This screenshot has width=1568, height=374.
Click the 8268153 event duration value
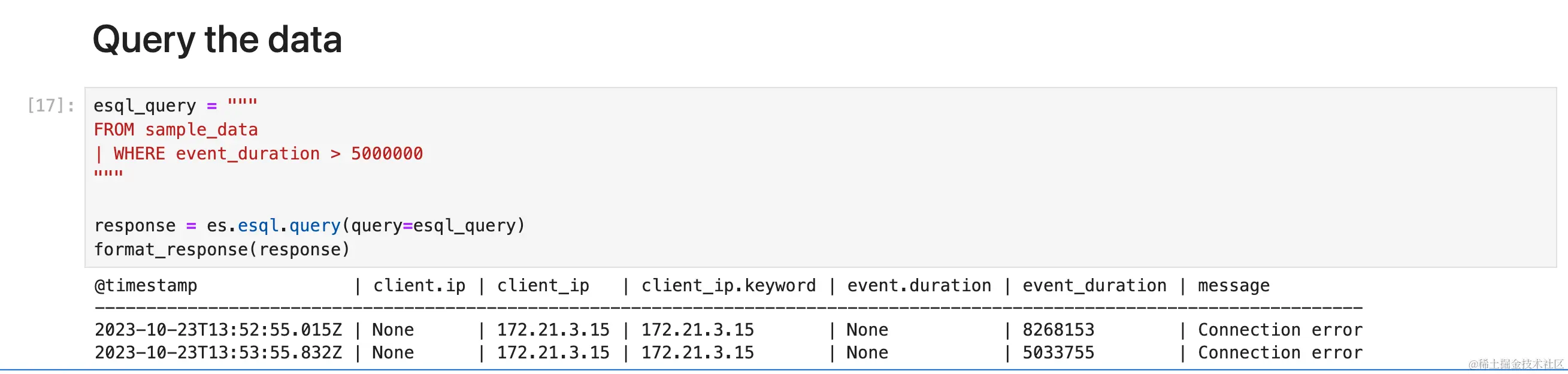coord(1058,330)
